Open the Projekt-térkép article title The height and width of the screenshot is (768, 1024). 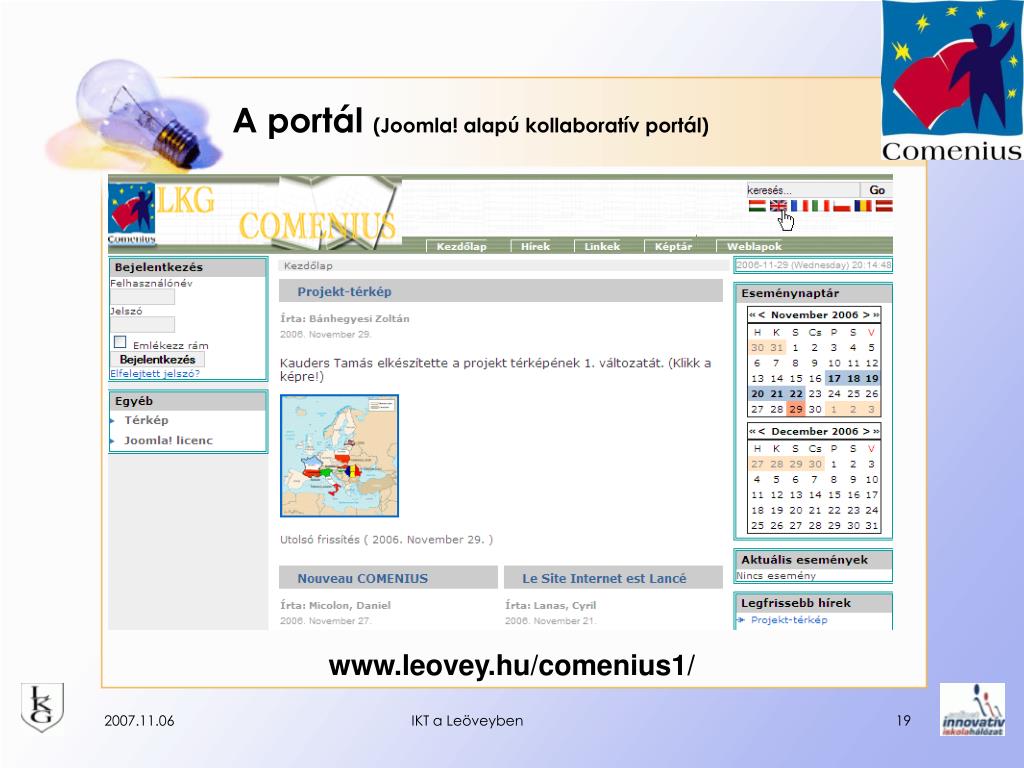click(344, 292)
